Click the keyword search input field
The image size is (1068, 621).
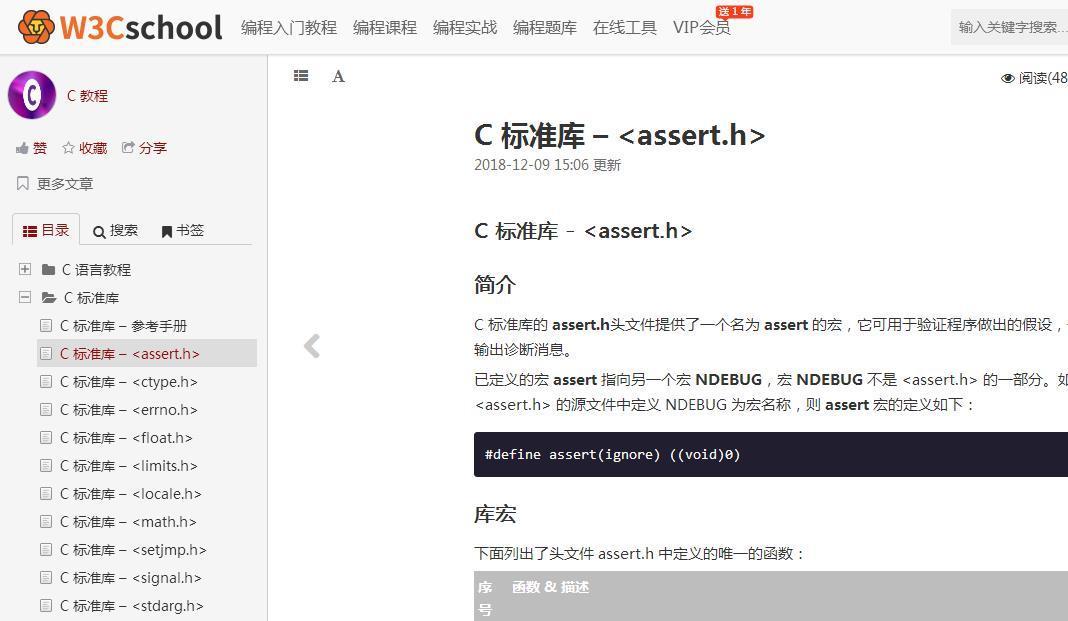1010,27
